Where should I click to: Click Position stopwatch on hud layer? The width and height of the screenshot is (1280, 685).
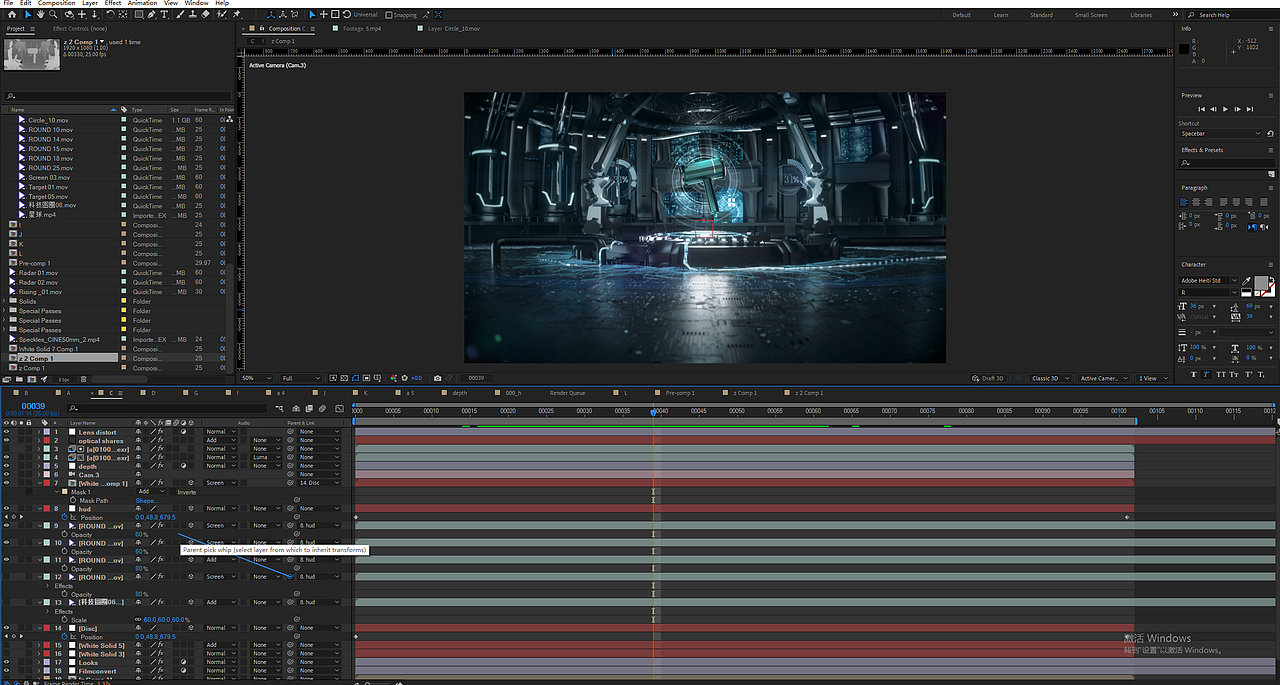click(64, 517)
